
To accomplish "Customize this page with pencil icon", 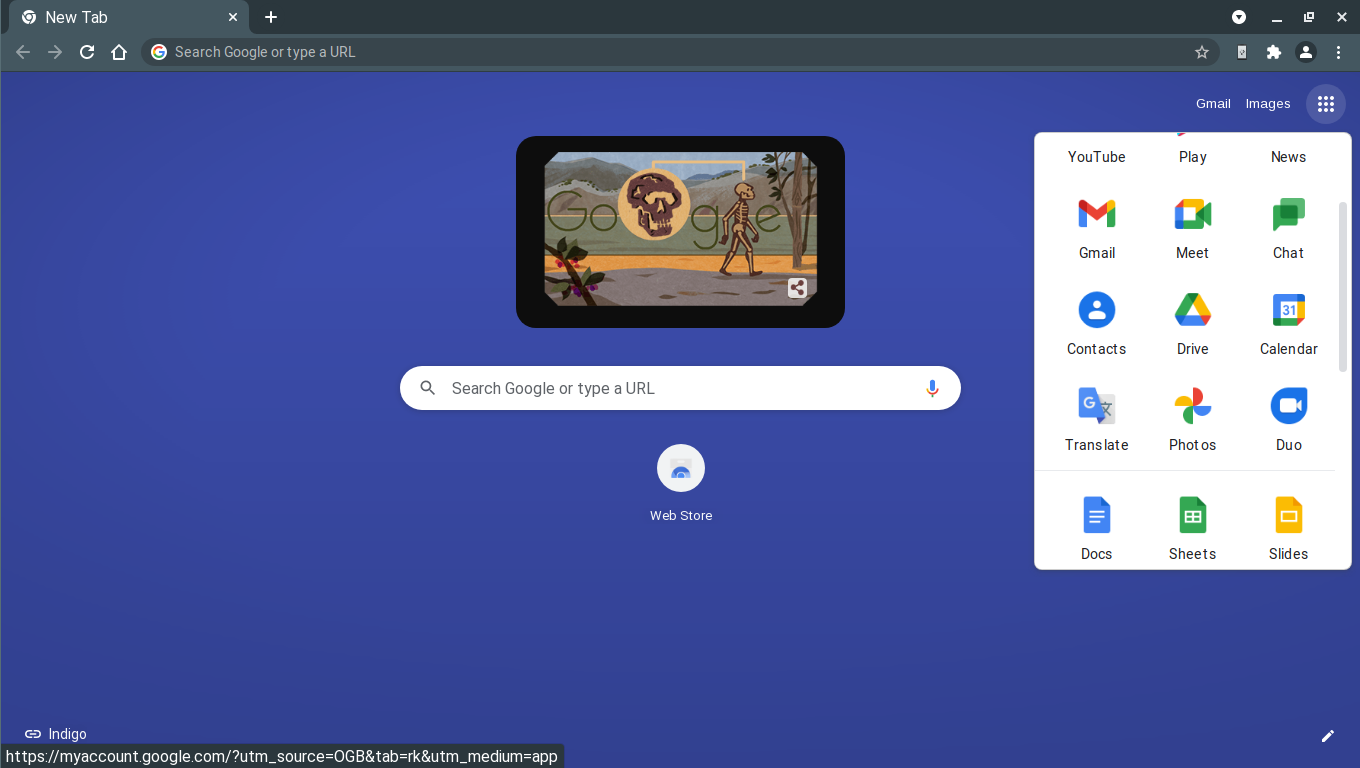I will pos(1328,736).
